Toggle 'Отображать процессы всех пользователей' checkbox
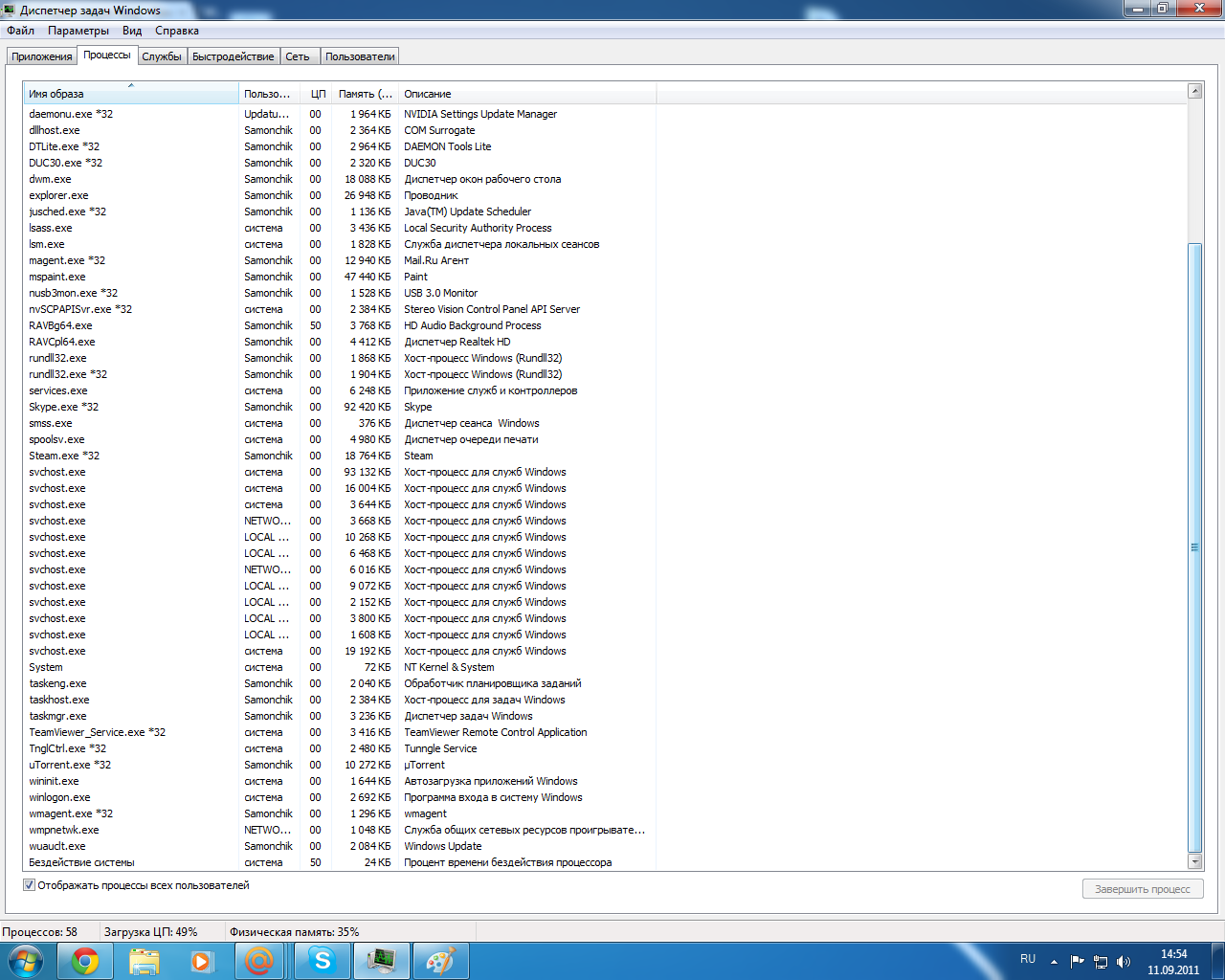This screenshot has height=980, width=1225. 29,885
